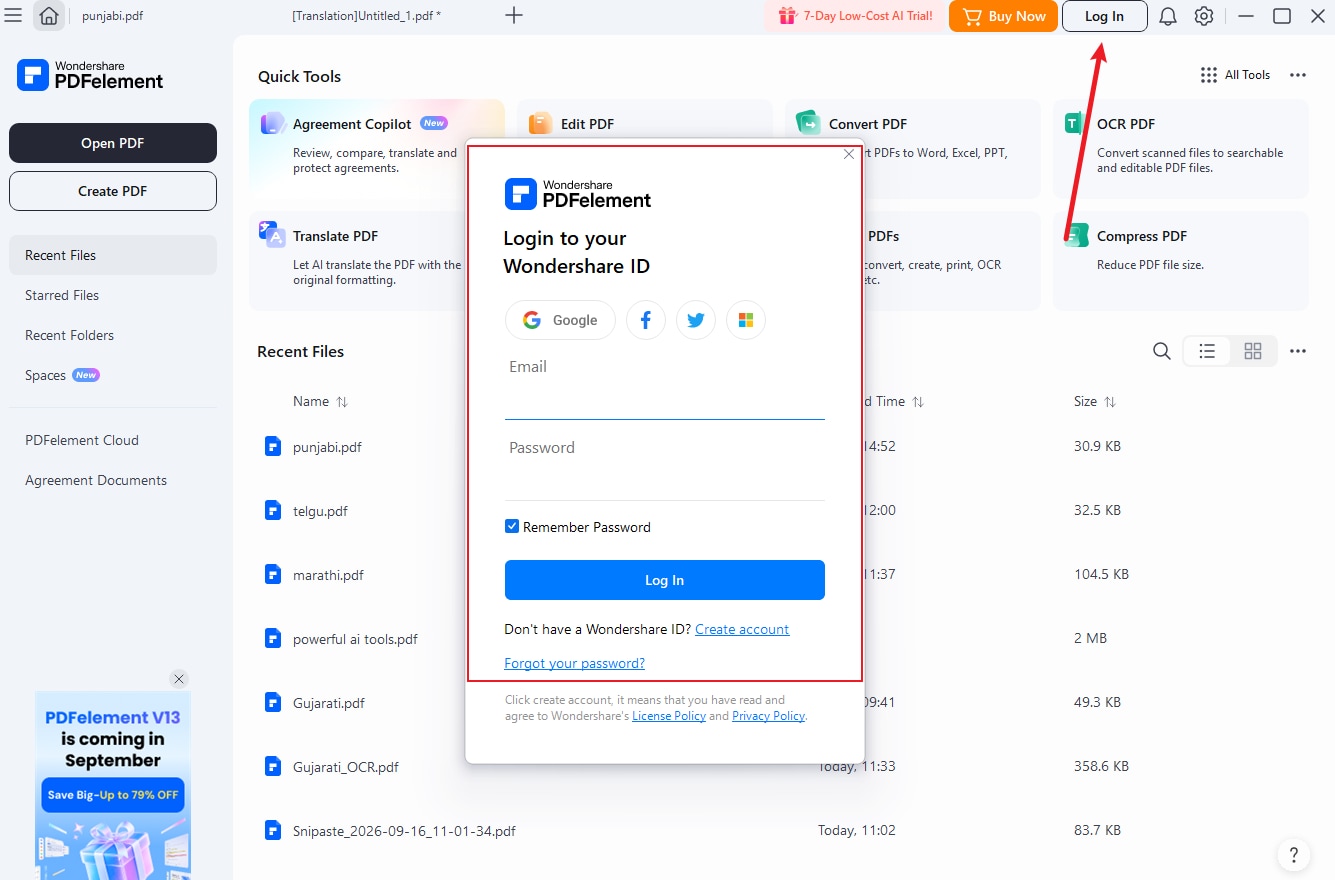Click the Create PDF button
The height and width of the screenshot is (880, 1335).
[113, 191]
